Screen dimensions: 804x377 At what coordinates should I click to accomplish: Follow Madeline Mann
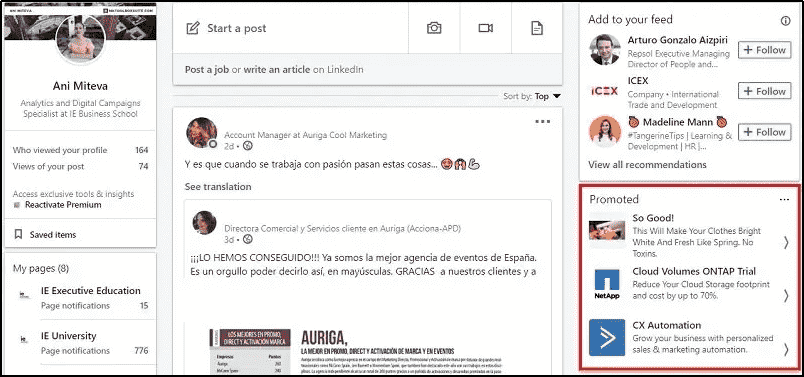click(765, 132)
